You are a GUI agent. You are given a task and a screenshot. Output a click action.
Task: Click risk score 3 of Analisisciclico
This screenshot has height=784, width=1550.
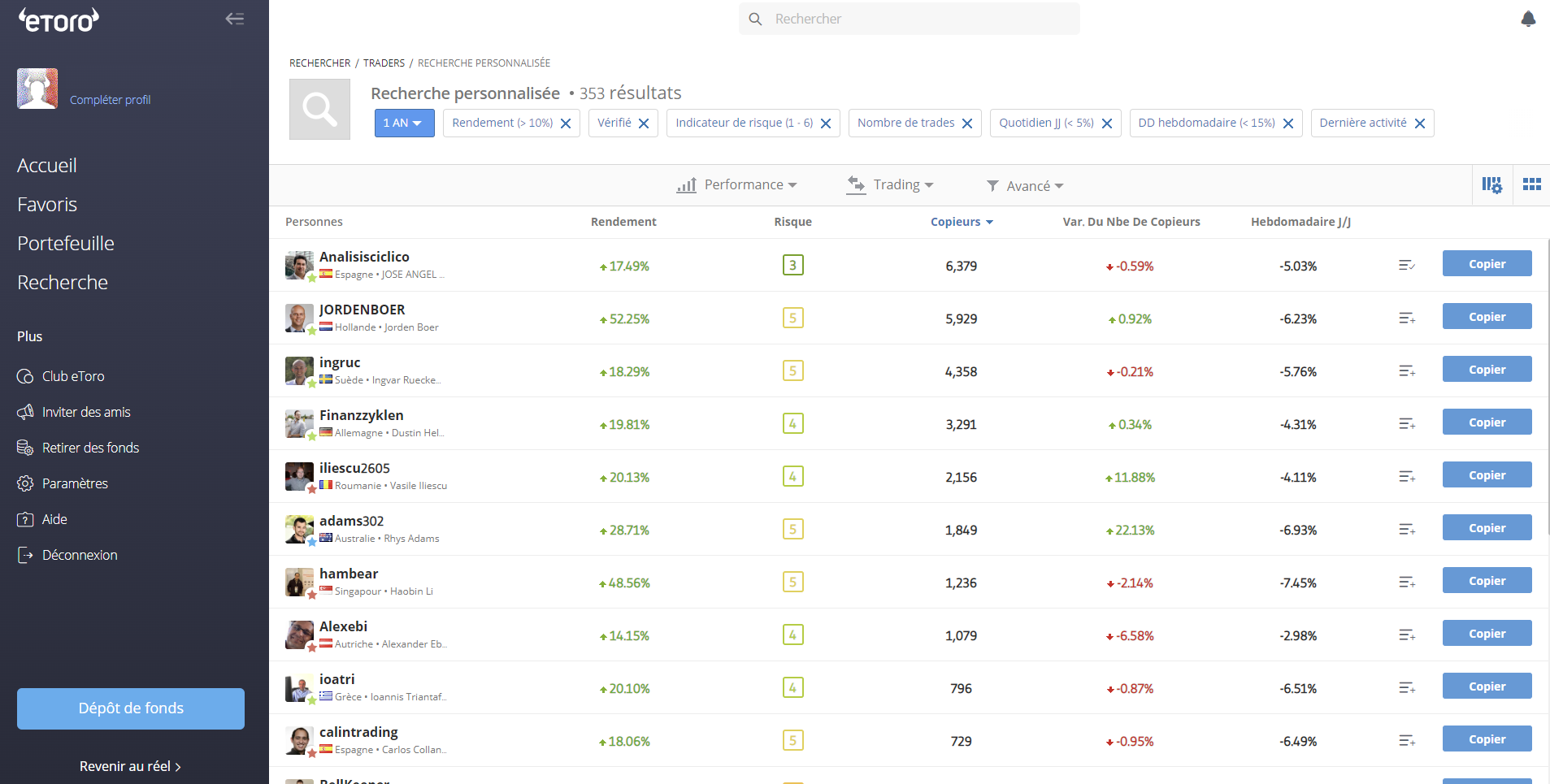[792, 265]
